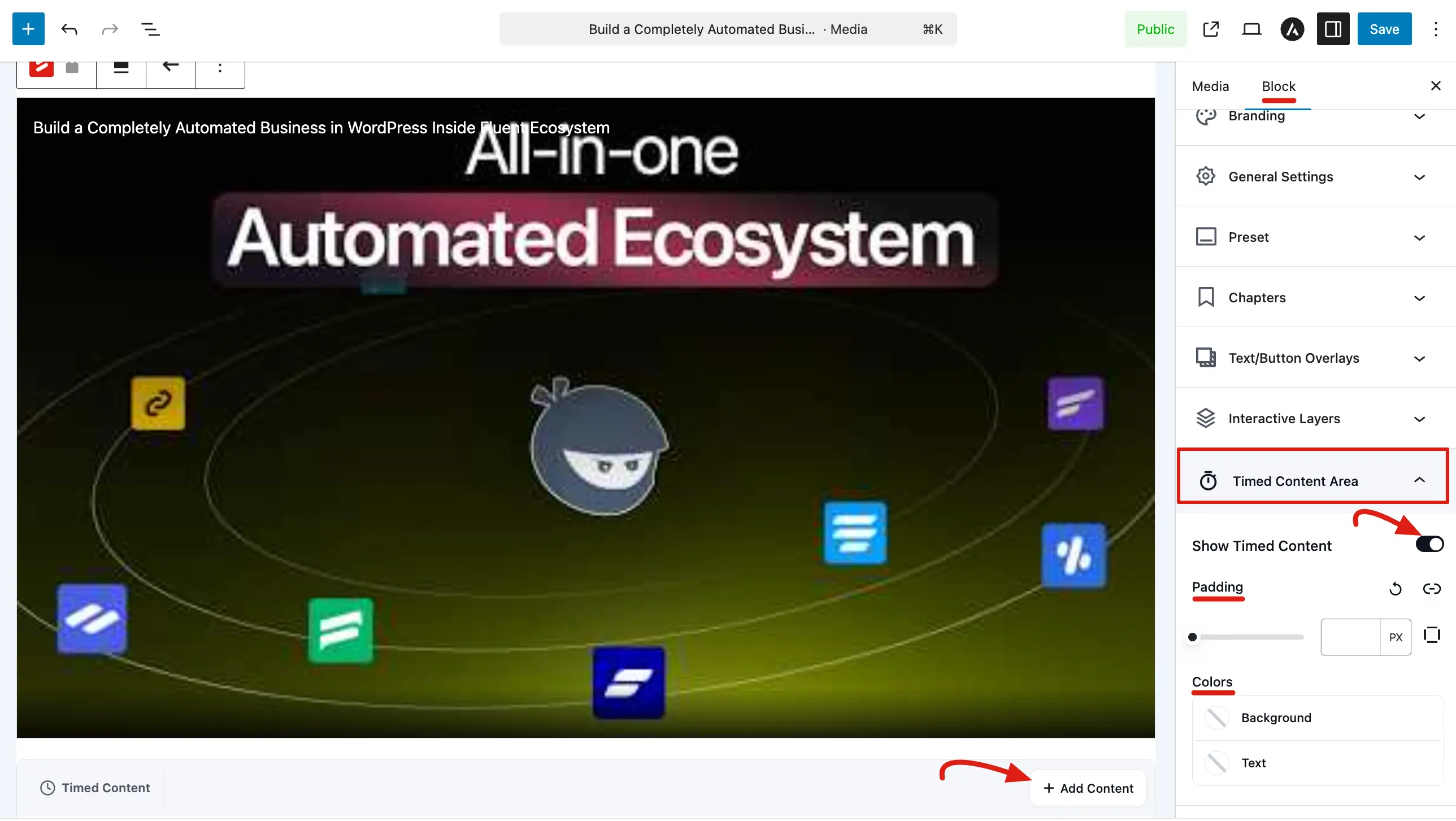Click the Add Content button
1456x821 pixels.
point(1088,788)
